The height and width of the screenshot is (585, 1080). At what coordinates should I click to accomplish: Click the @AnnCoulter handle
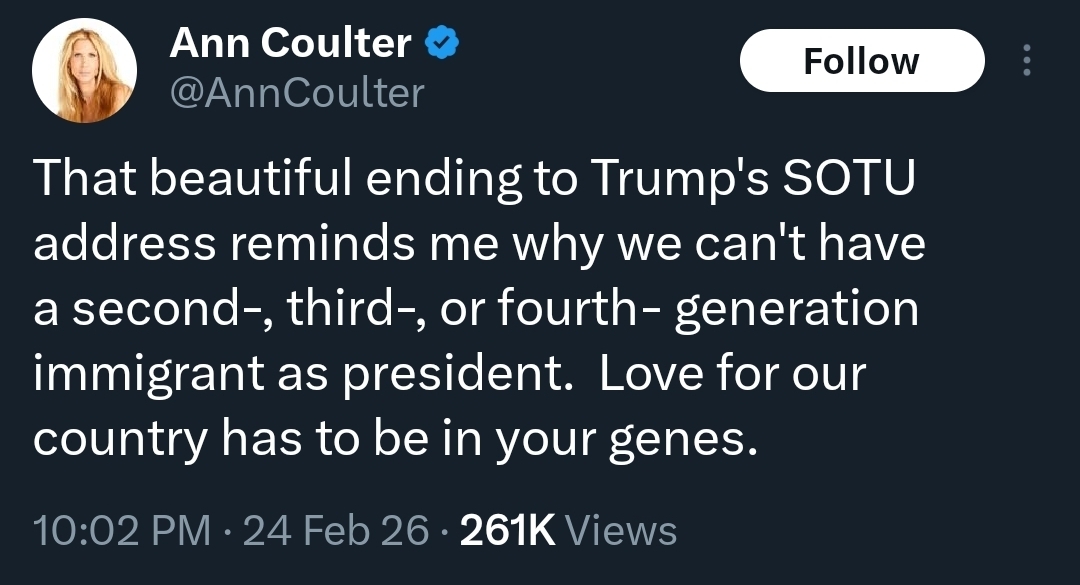coord(297,93)
